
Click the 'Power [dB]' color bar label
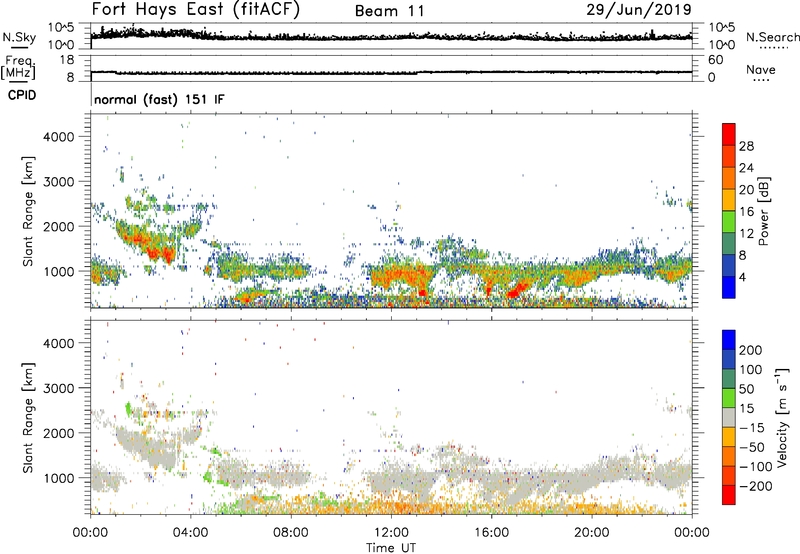(x=763, y=211)
